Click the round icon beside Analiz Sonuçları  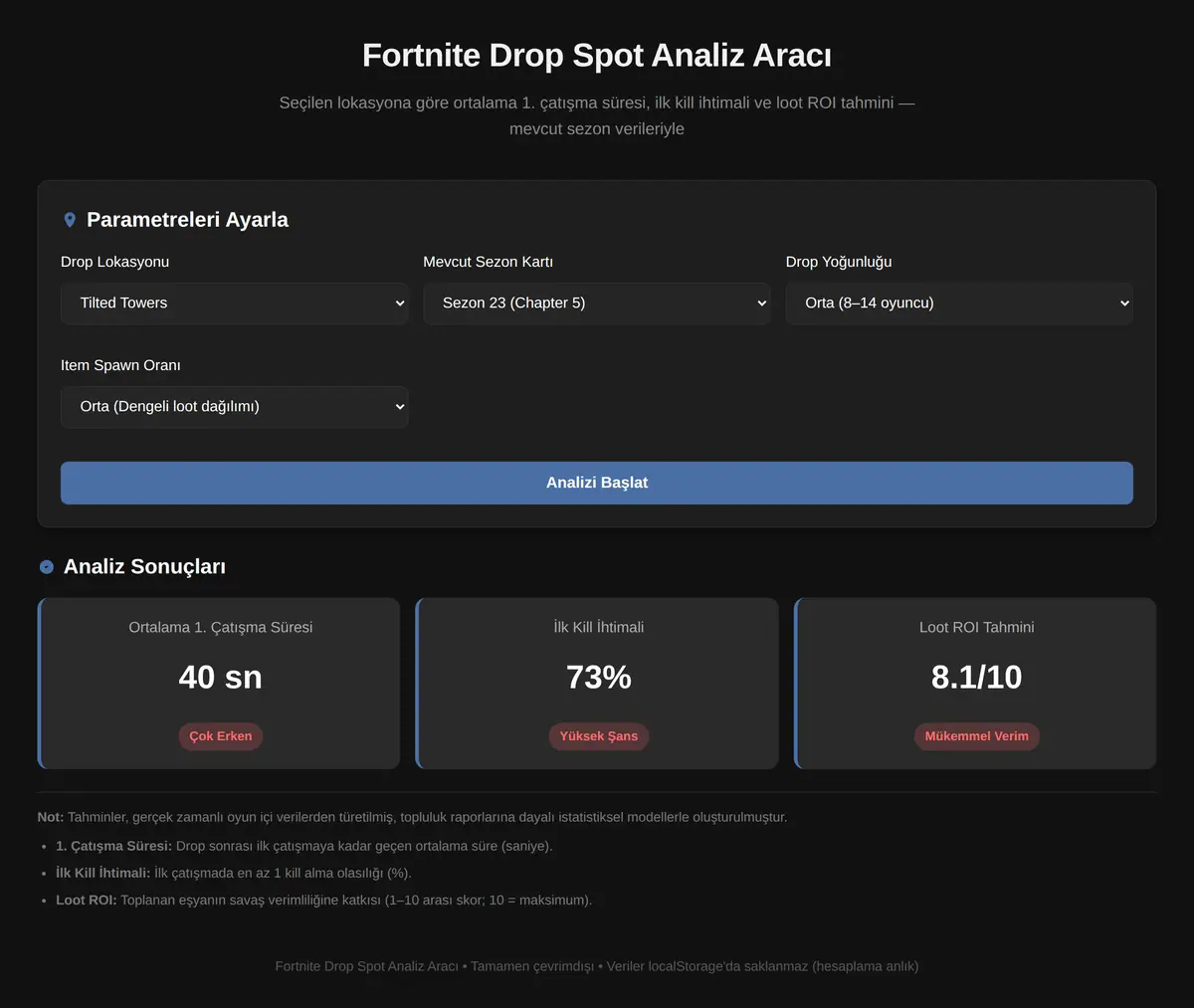pos(47,566)
